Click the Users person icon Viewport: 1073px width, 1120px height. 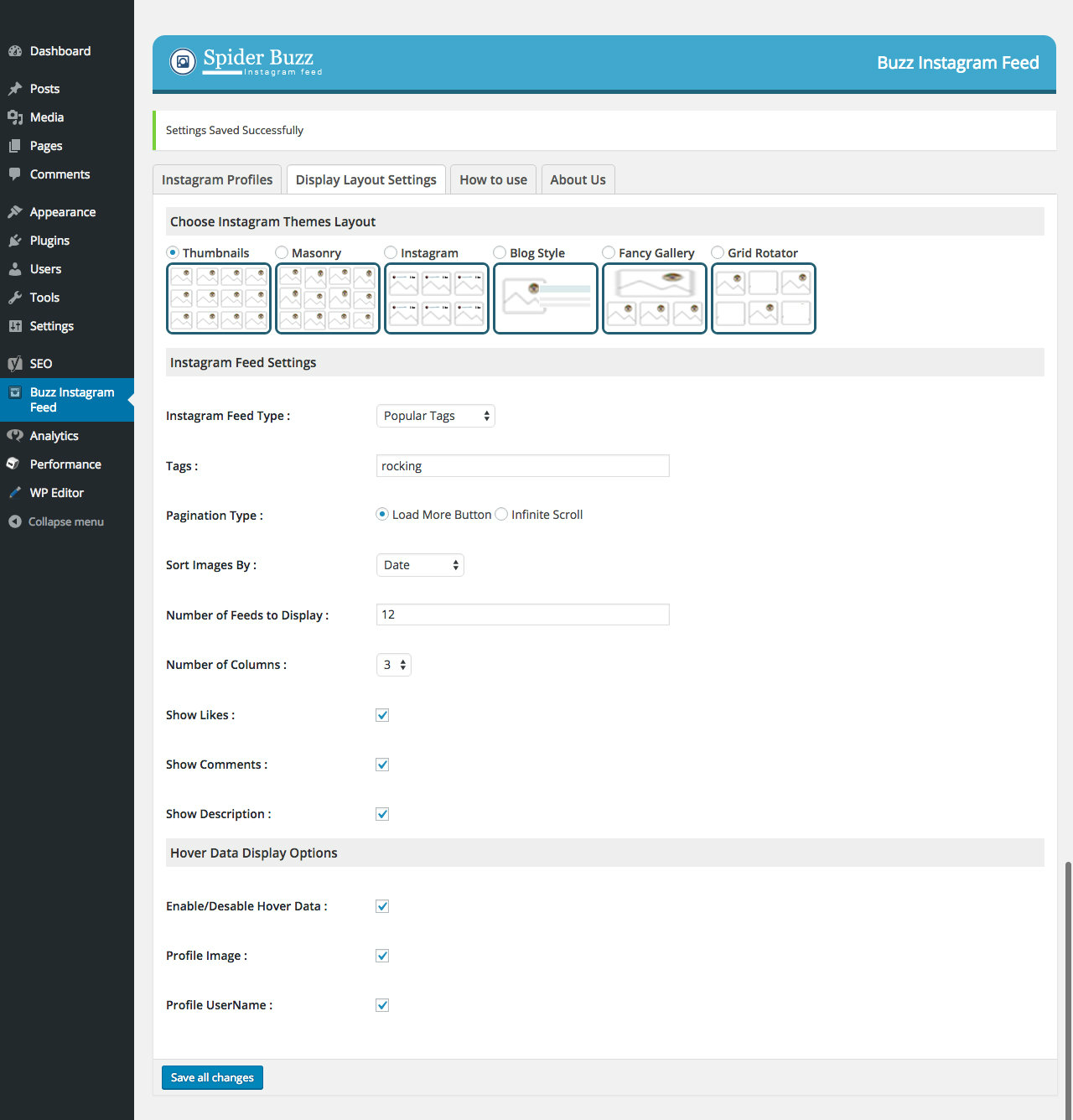14,269
